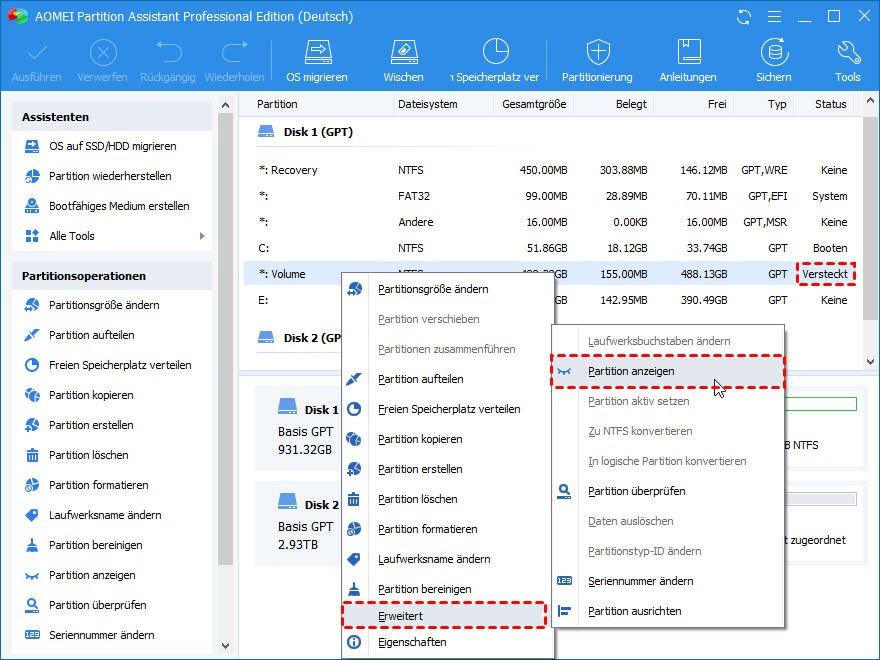This screenshot has height=660, width=880.
Task: Choose Partition anzeigen in the submenu
Action: (668, 372)
